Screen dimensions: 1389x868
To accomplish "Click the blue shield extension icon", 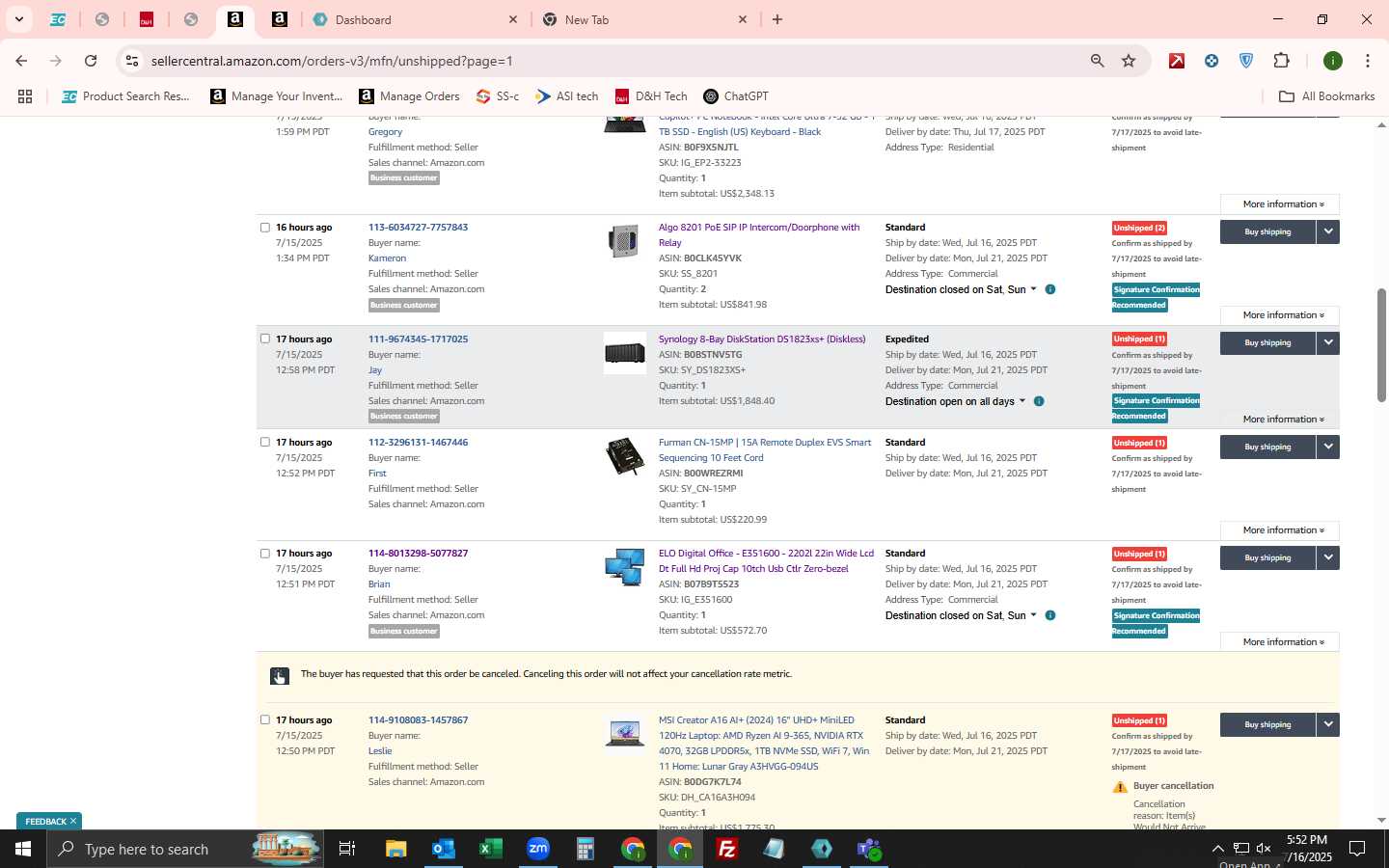I will tap(1246, 61).
